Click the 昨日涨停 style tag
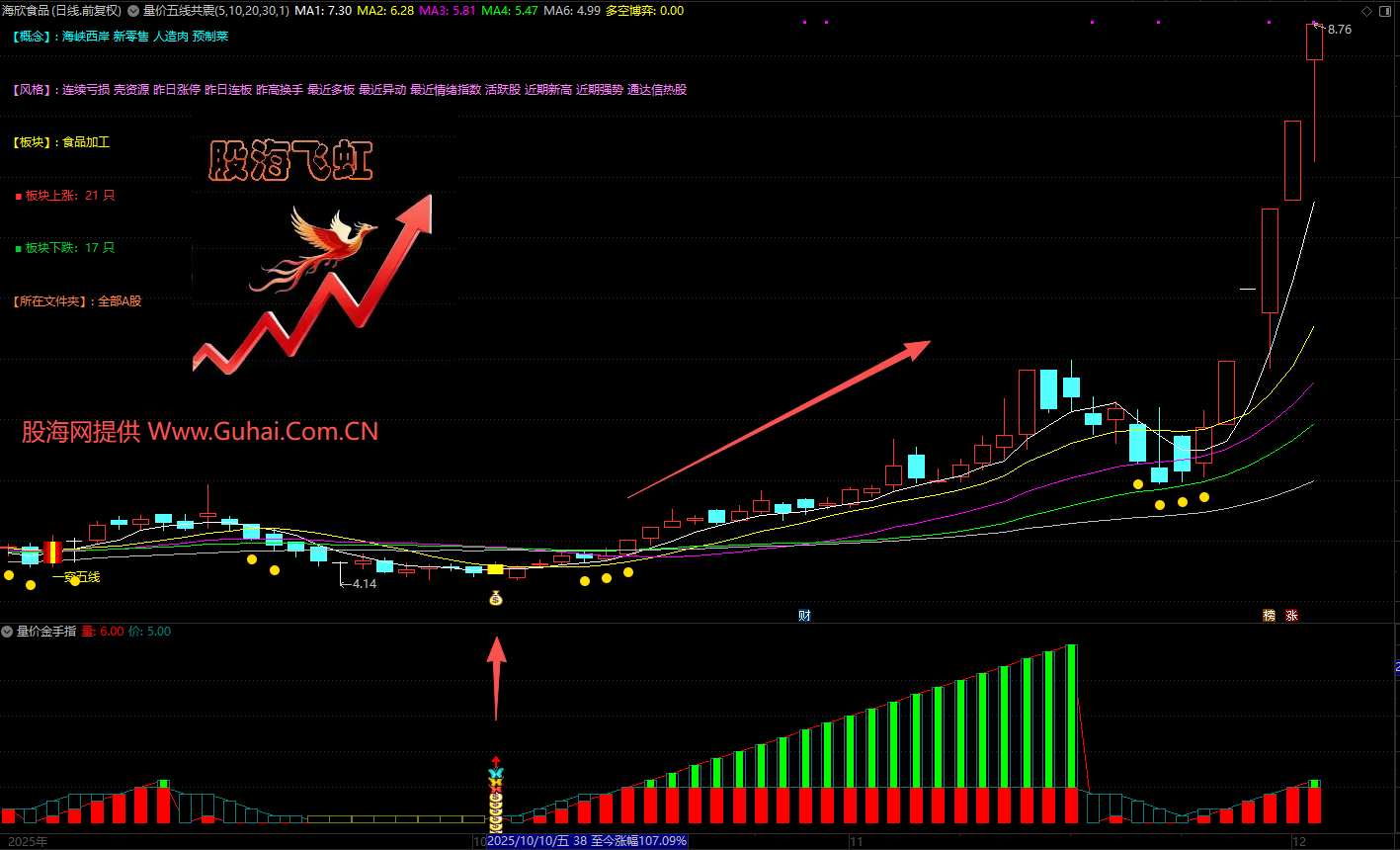 tap(177, 90)
